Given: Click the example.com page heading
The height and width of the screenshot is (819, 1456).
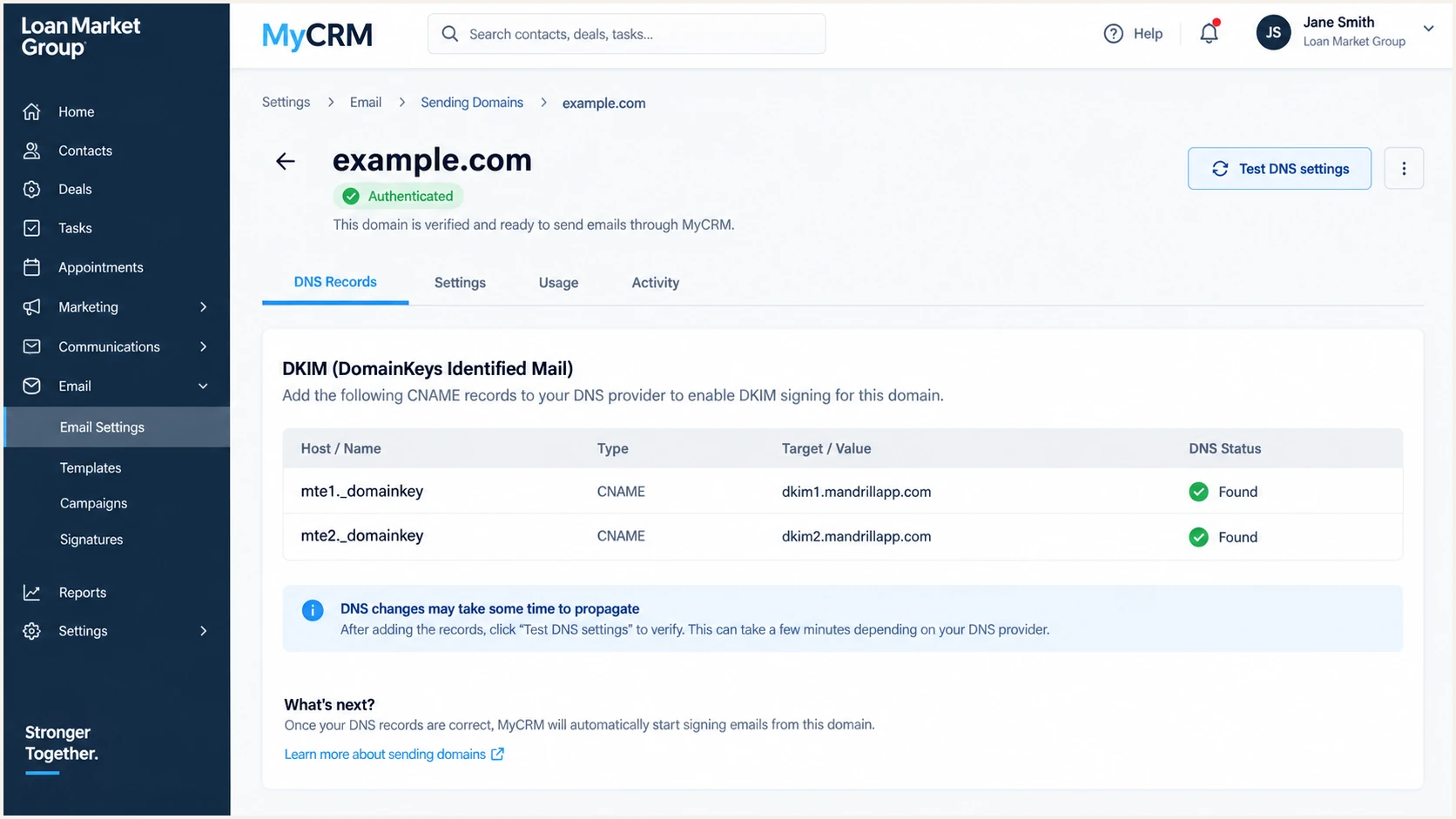Looking at the screenshot, I should click(x=432, y=160).
